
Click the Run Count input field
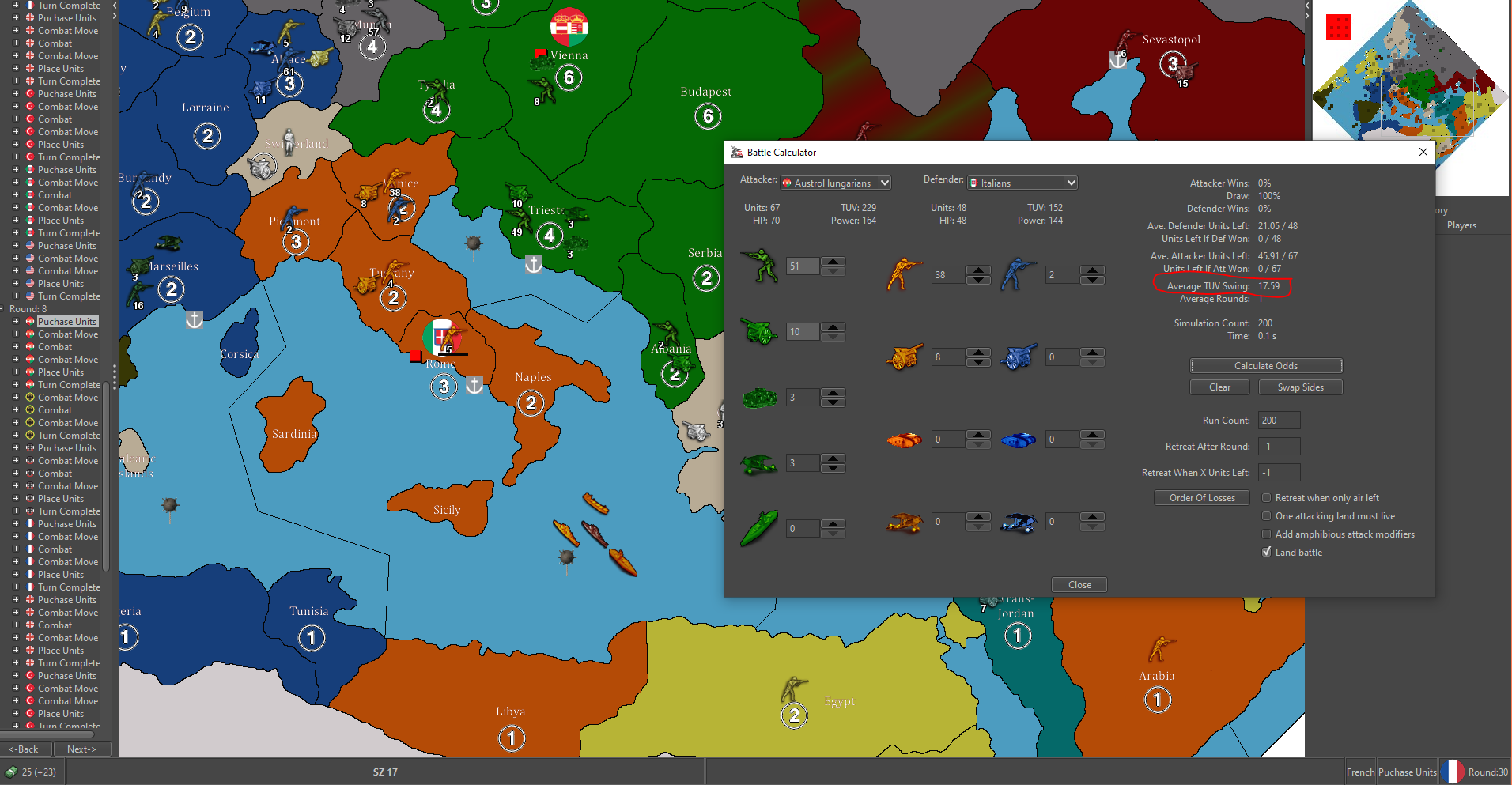(1279, 421)
